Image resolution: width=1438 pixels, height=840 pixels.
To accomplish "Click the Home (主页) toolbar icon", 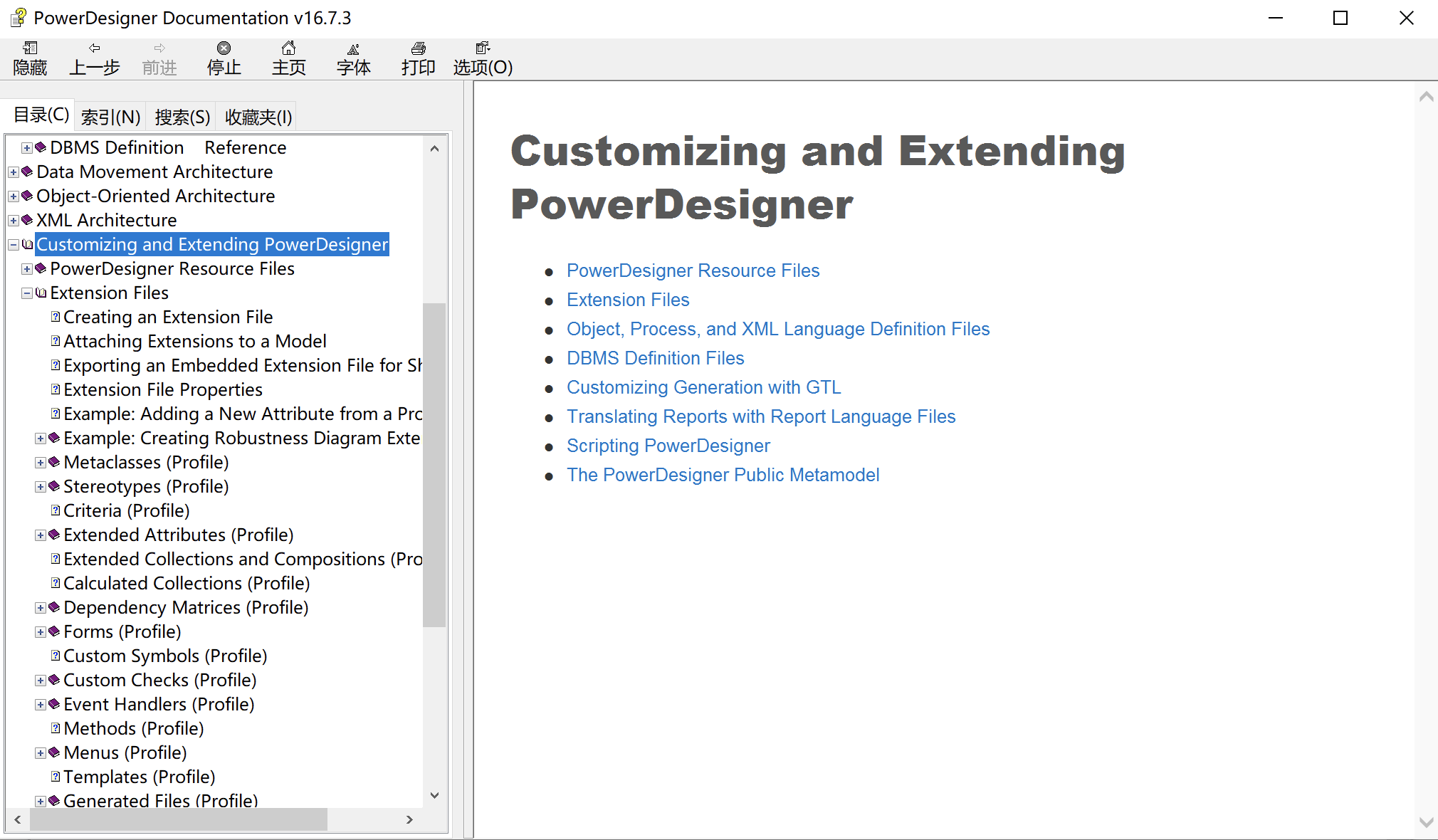I will 288,48.
